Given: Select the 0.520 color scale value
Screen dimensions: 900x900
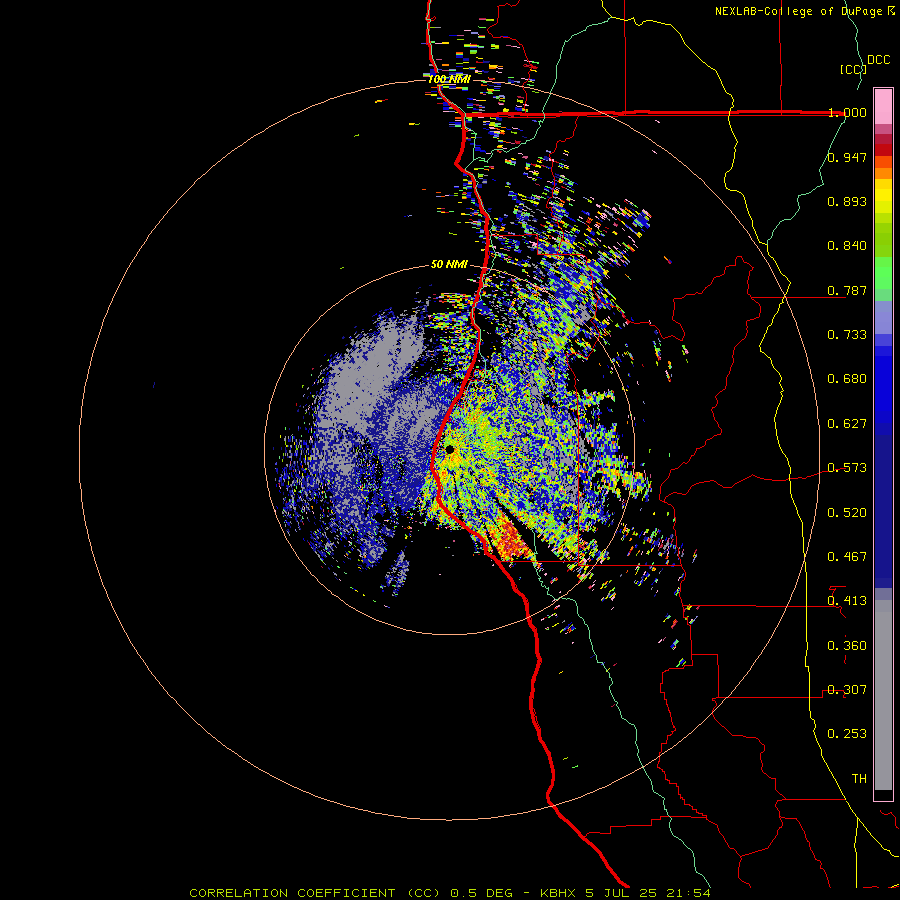Looking at the screenshot, I should tap(847, 513).
